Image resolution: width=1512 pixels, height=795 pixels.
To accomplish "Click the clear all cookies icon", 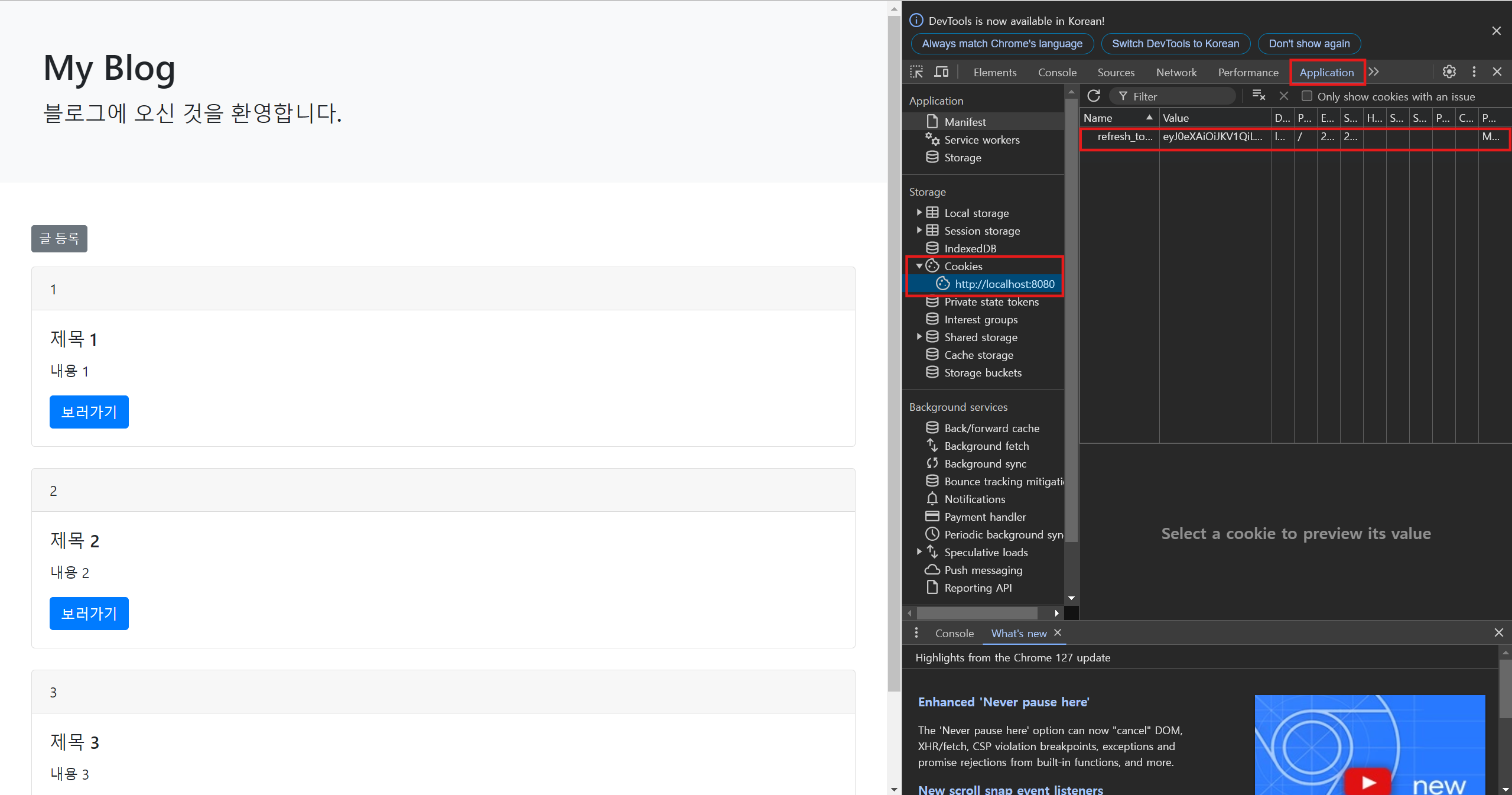I will 1259,96.
